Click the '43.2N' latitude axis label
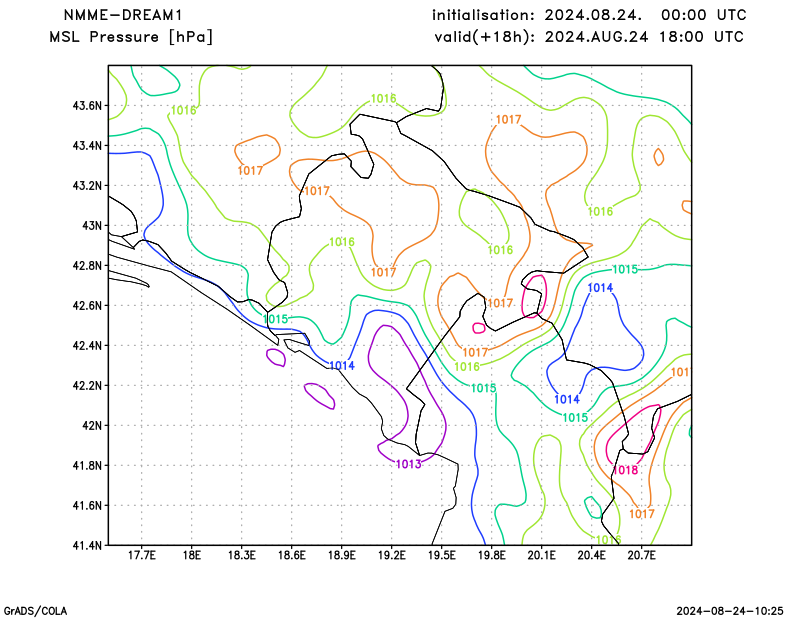This screenshot has height=618, width=800. [x=87, y=186]
